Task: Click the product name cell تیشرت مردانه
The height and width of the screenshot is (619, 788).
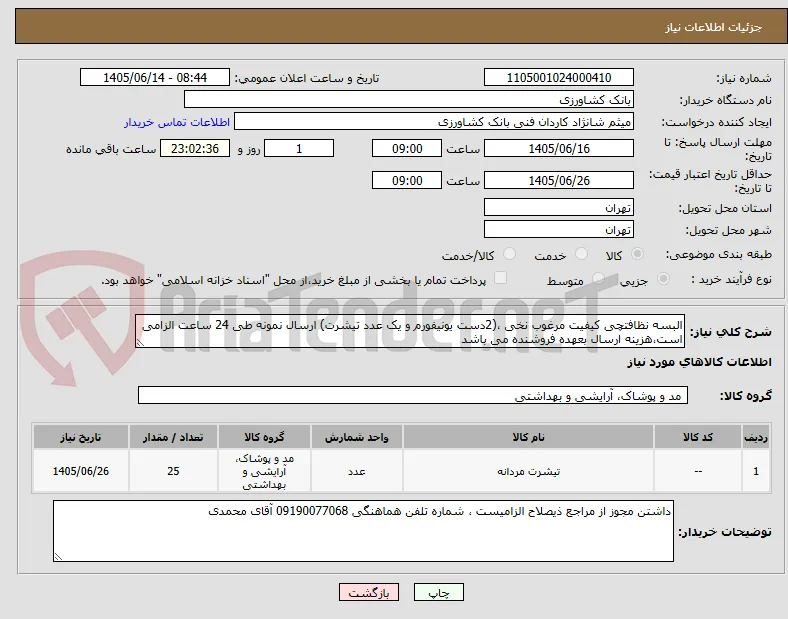Action: point(528,471)
